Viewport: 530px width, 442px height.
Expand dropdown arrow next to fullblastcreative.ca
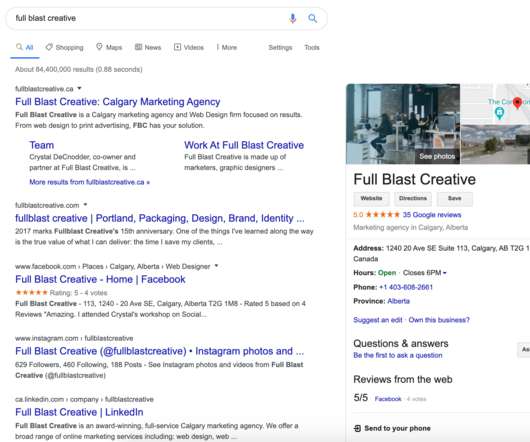79,88
